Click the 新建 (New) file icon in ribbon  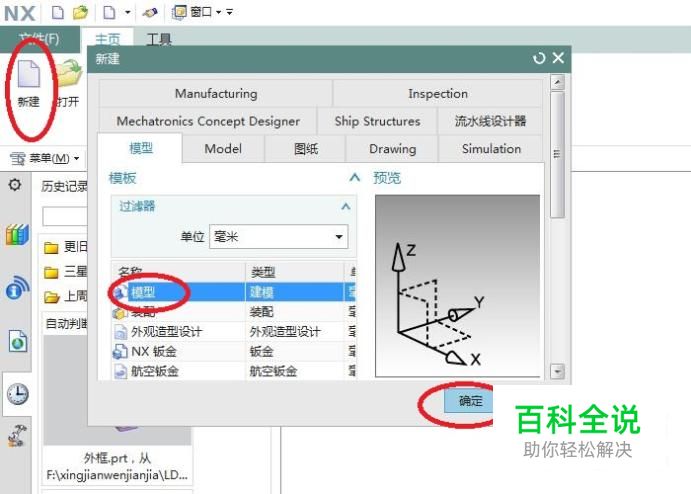point(29,74)
